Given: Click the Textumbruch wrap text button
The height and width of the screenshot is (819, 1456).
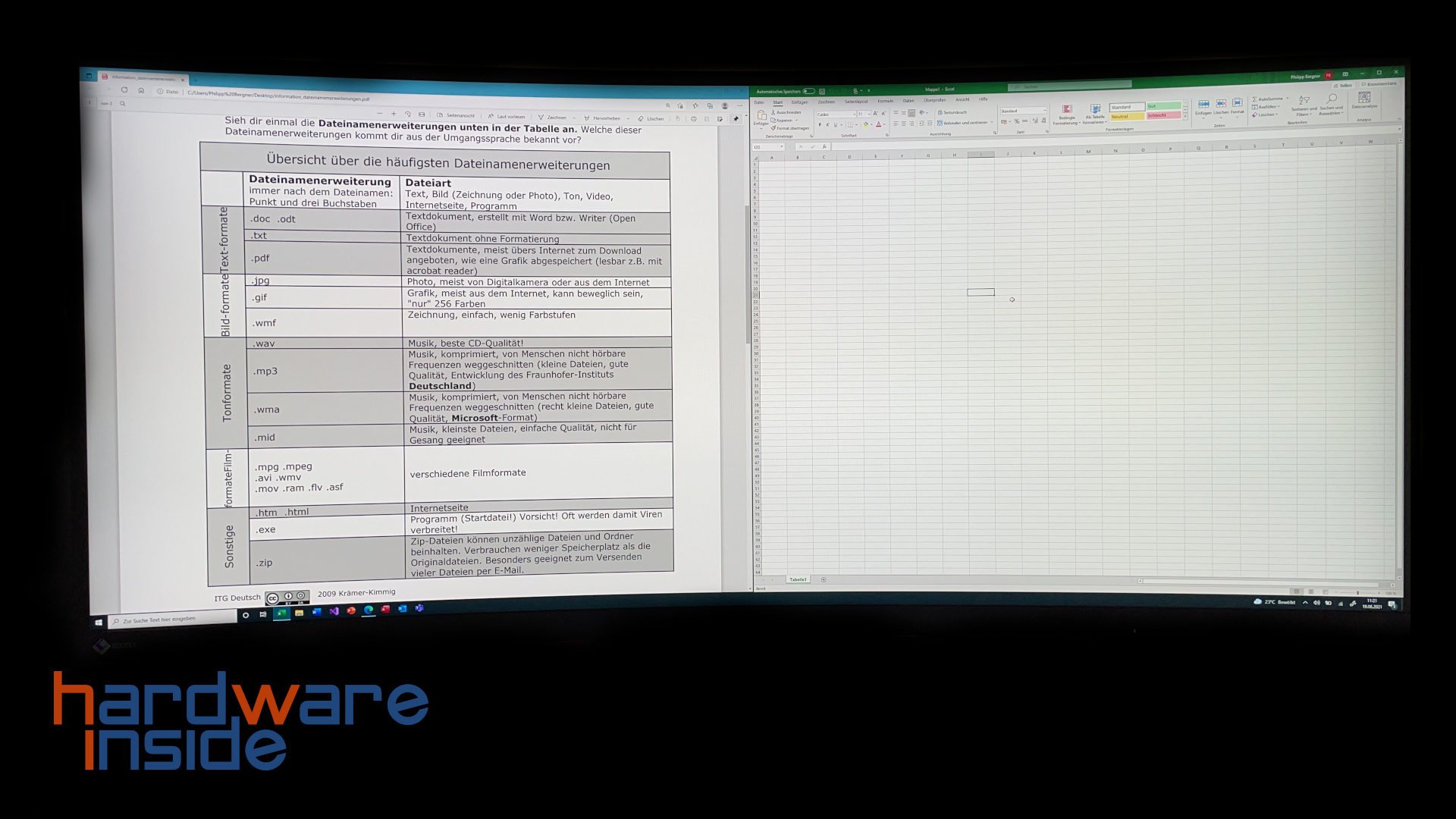Looking at the screenshot, I should pos(952,112).
